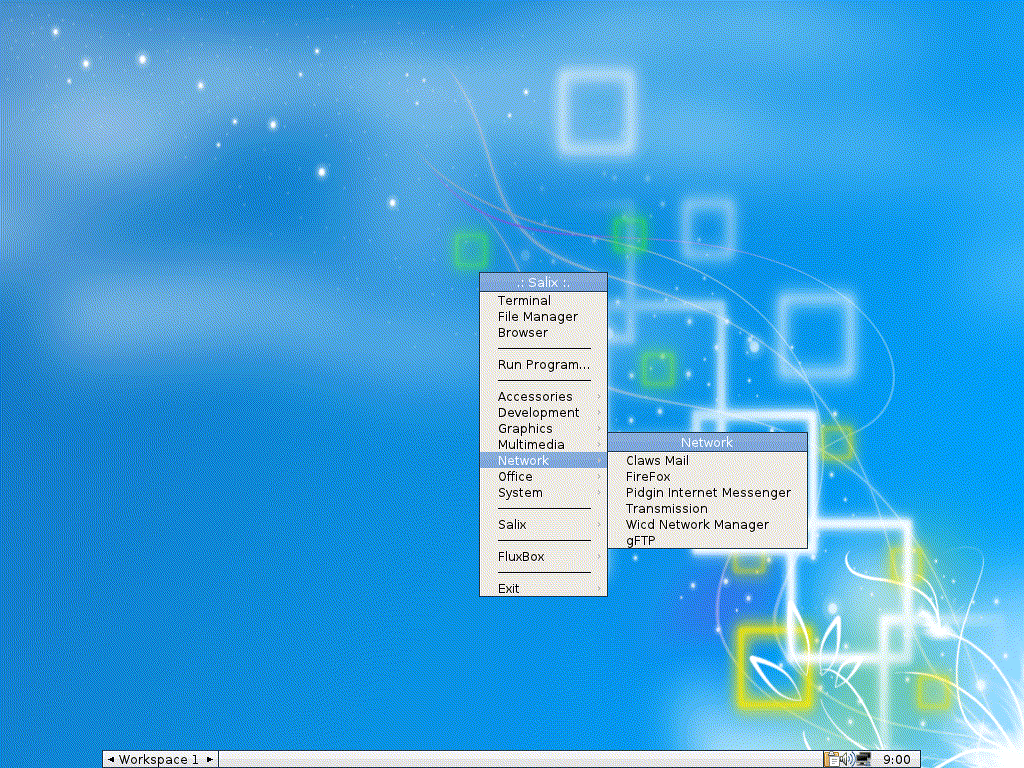Select the highlighted Network menu entry

pyautogui.click(x=543, y=460)
